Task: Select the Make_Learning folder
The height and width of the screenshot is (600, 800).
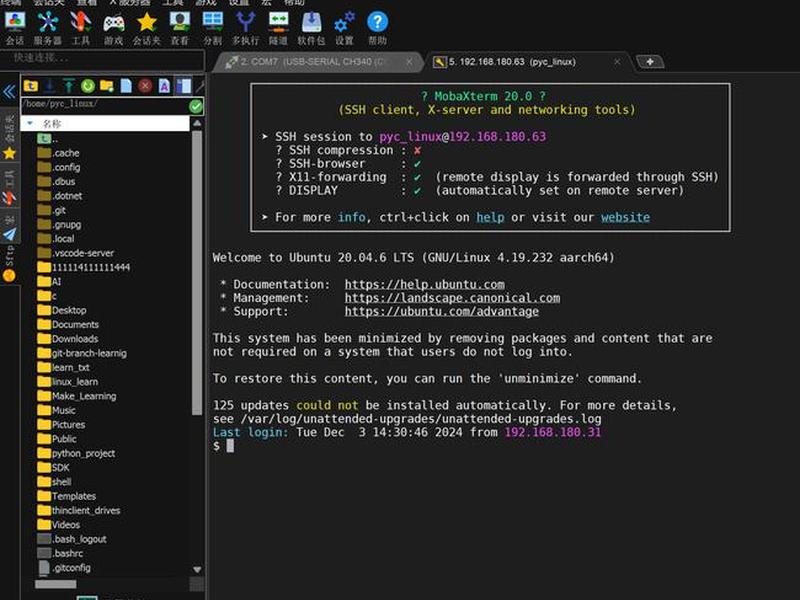Action: point(77,395)
